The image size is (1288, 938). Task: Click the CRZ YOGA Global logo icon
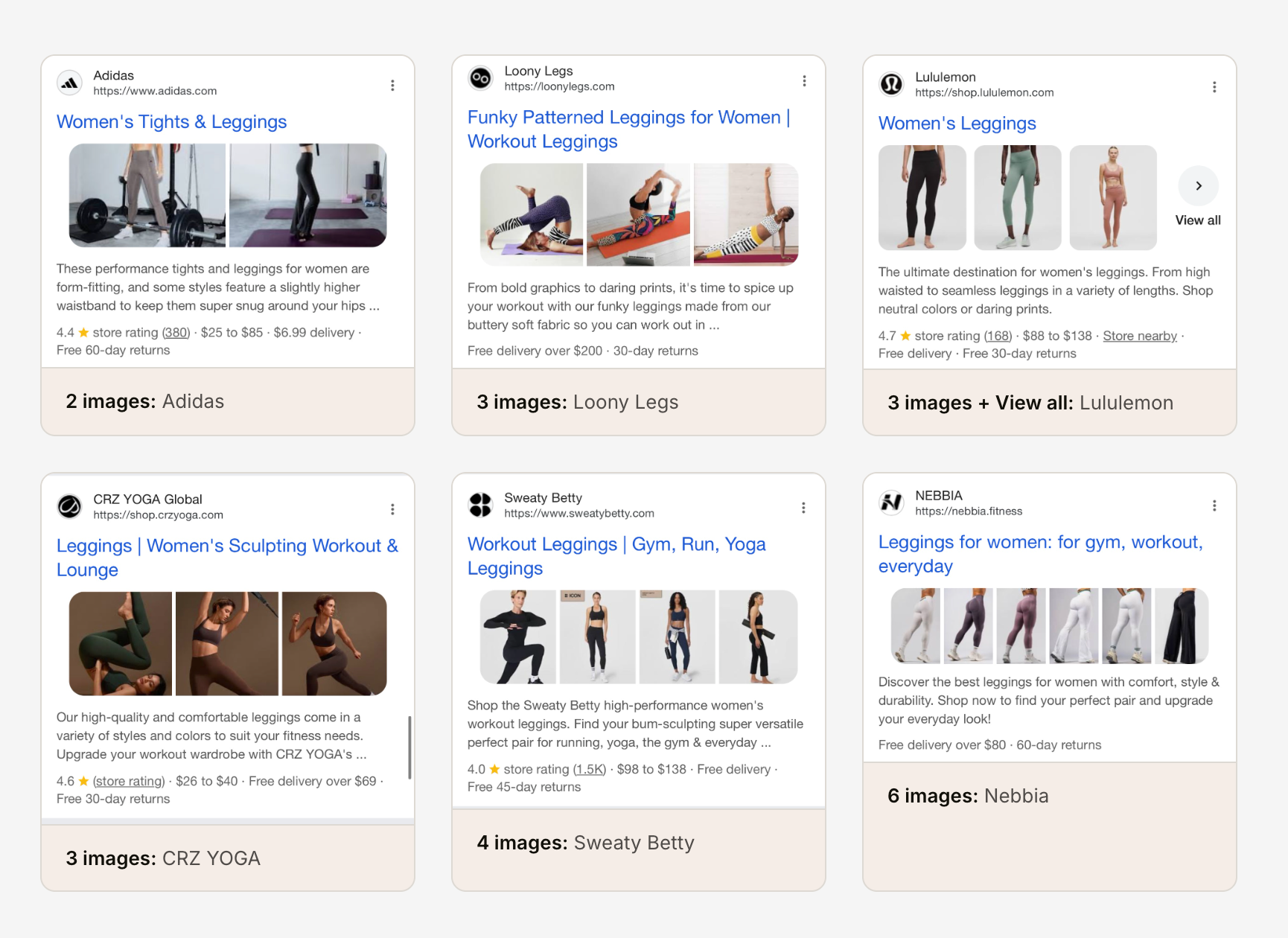pyautogui.click(x=71, y=506)
